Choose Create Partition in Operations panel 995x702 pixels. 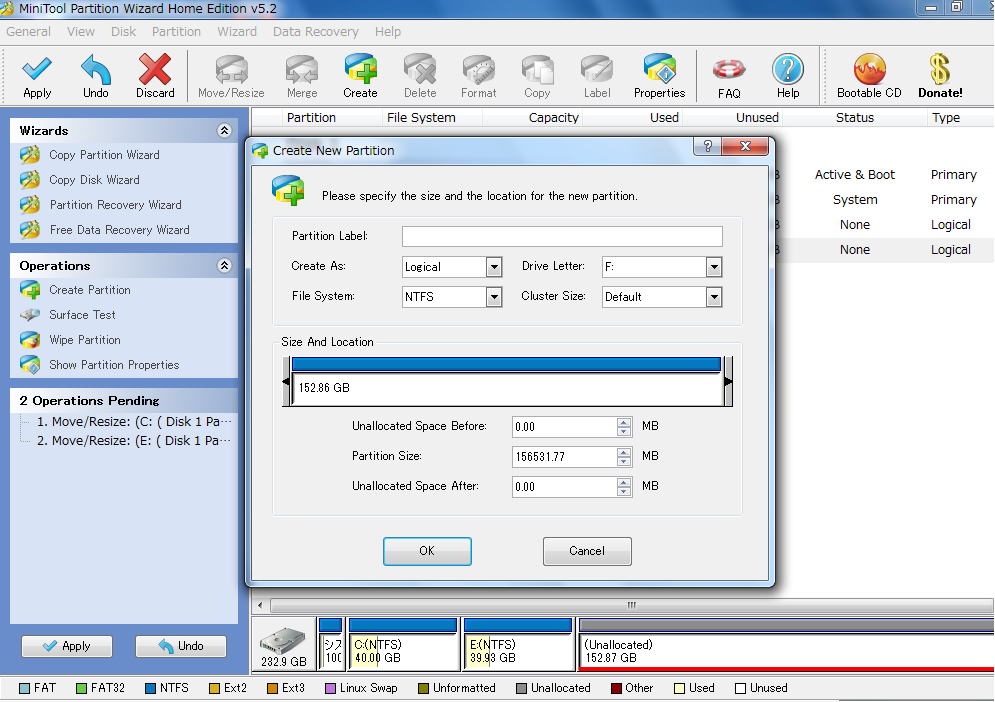(x=89, y=289)
